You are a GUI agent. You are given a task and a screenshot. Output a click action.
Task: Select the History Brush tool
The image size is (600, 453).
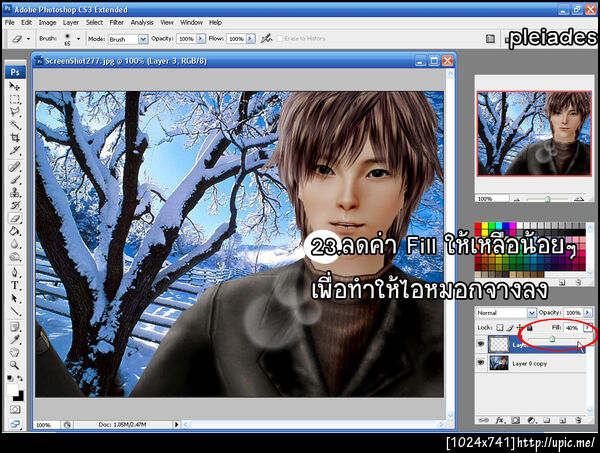coord(15,205)
